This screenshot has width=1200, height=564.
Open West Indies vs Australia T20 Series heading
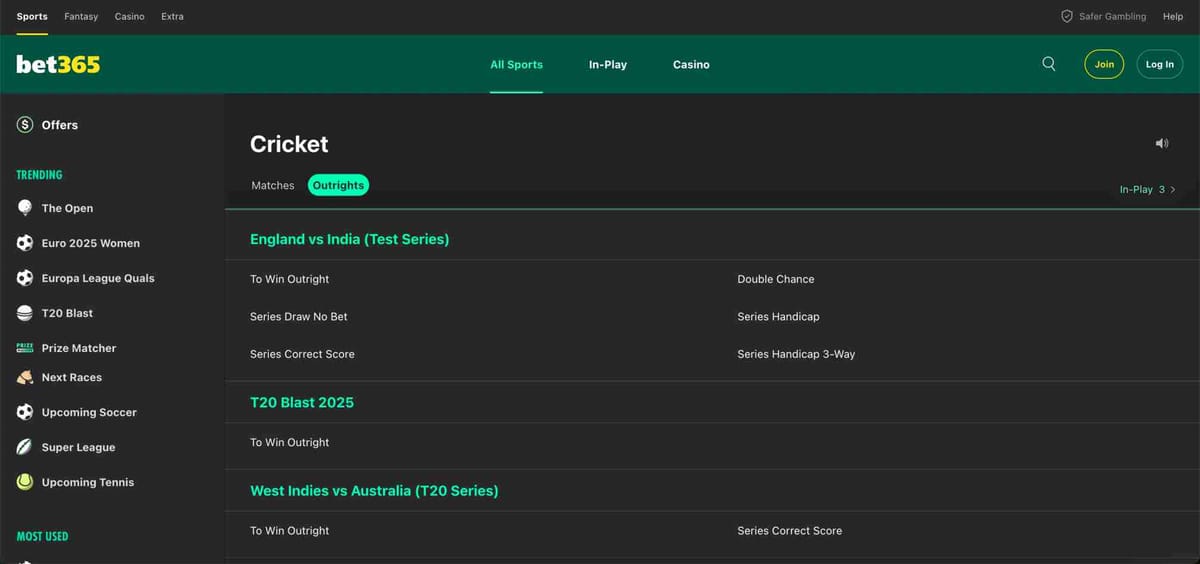[374, 491]
